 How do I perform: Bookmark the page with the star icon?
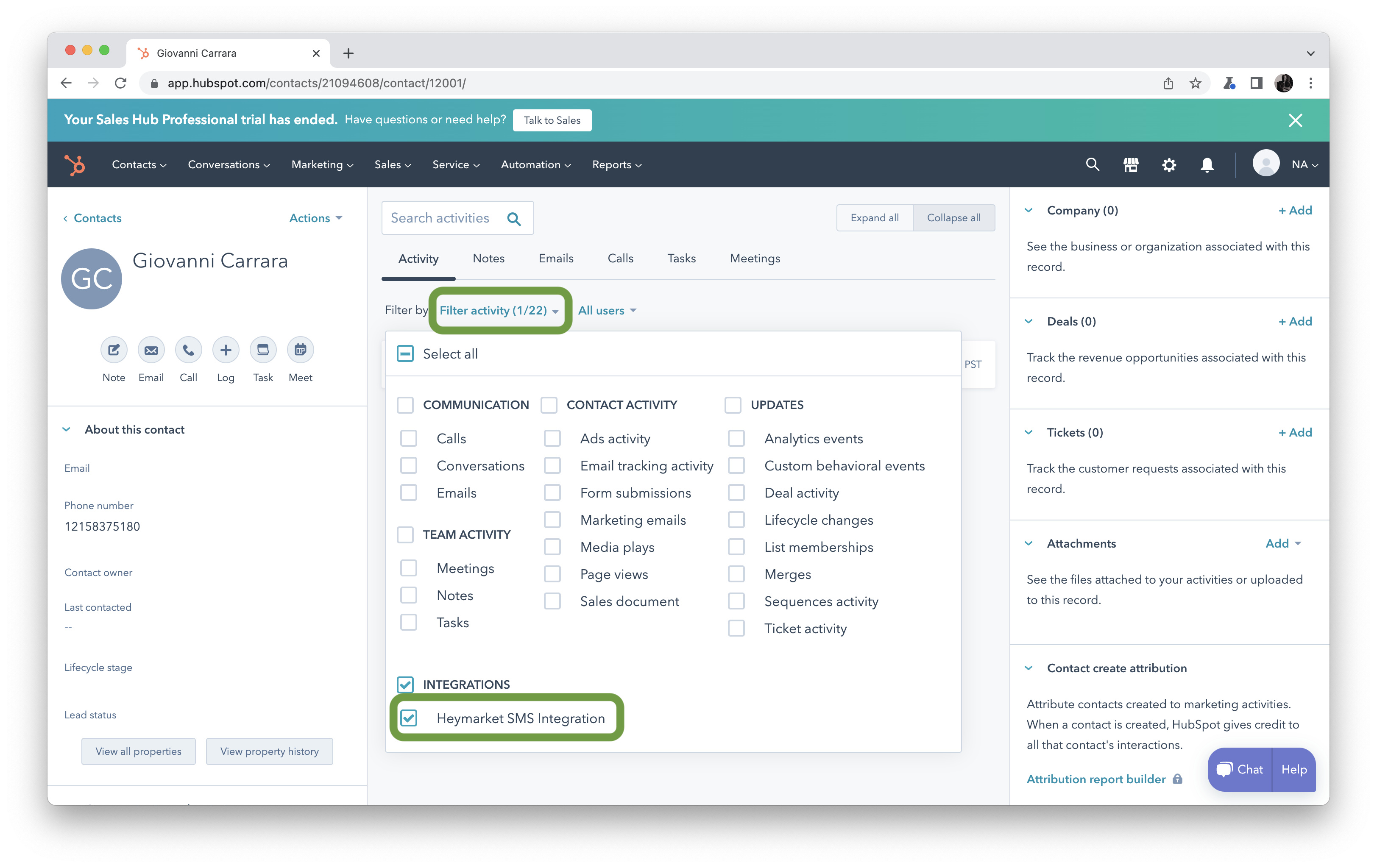tap(1195, 83)
